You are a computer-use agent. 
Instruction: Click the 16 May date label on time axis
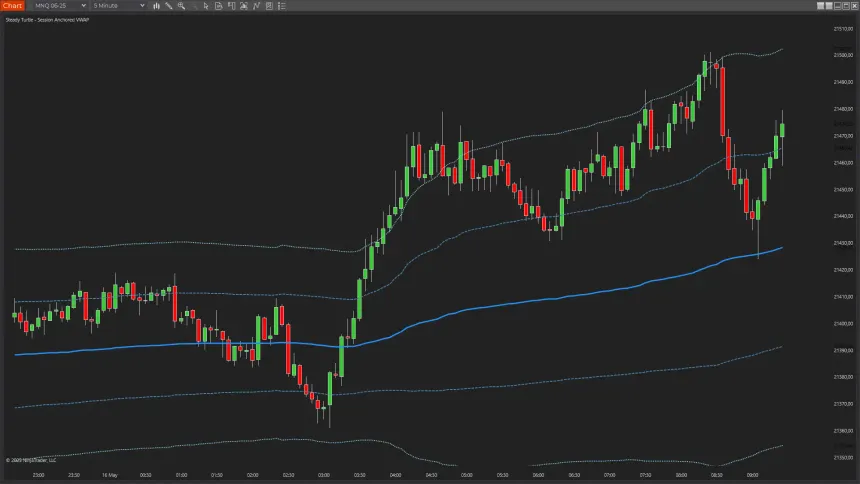pyautogui.click(x=110, y=475)
